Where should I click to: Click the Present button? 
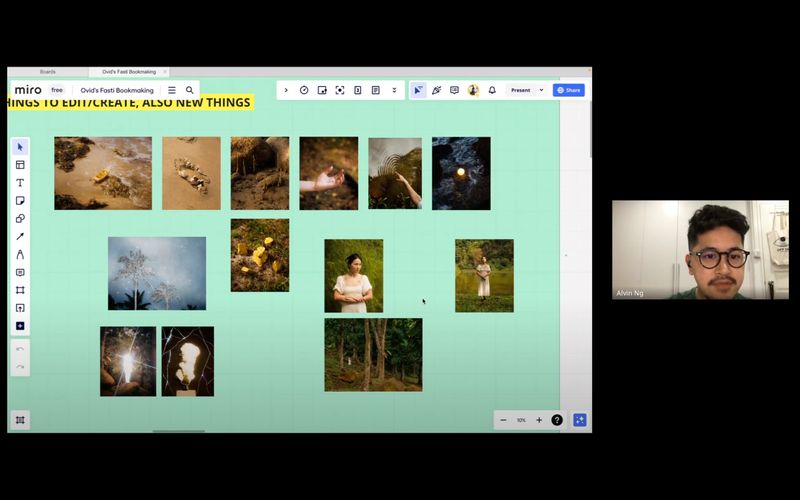click(520, 90)
